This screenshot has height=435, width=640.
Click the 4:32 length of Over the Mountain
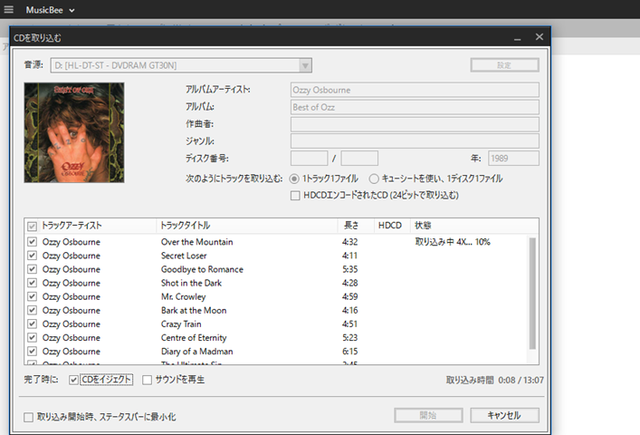(x=350, y=242)
